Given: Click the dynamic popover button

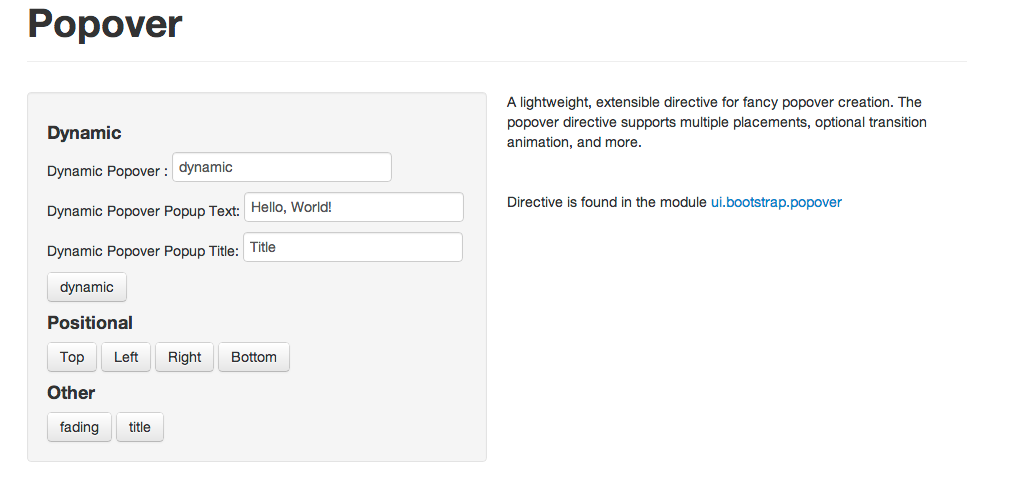Looking at the screenshot, I should pyautogui.click(x=87, y=287).
